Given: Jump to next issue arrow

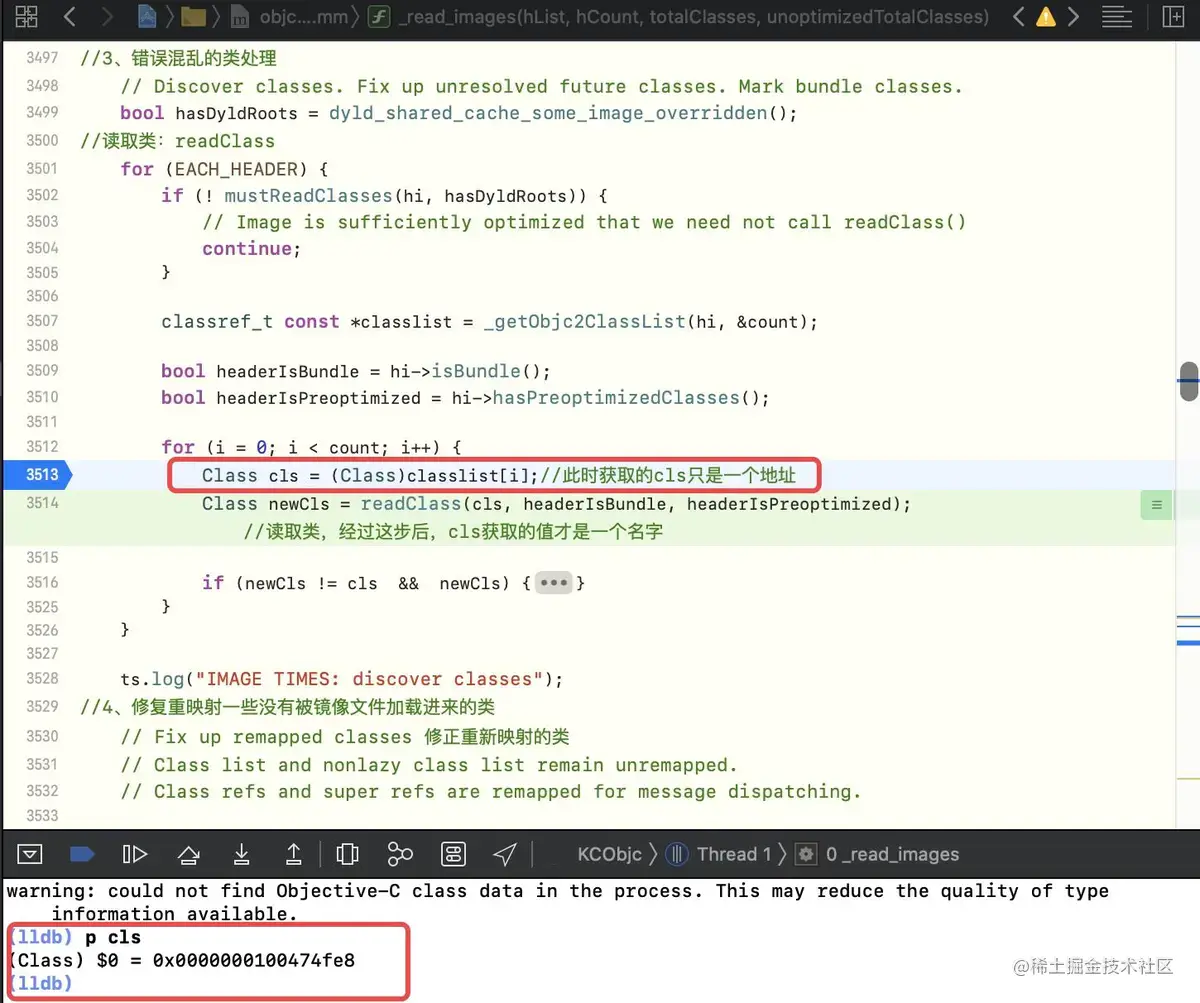Looking at the screenshot, I should click(1073, 16).
